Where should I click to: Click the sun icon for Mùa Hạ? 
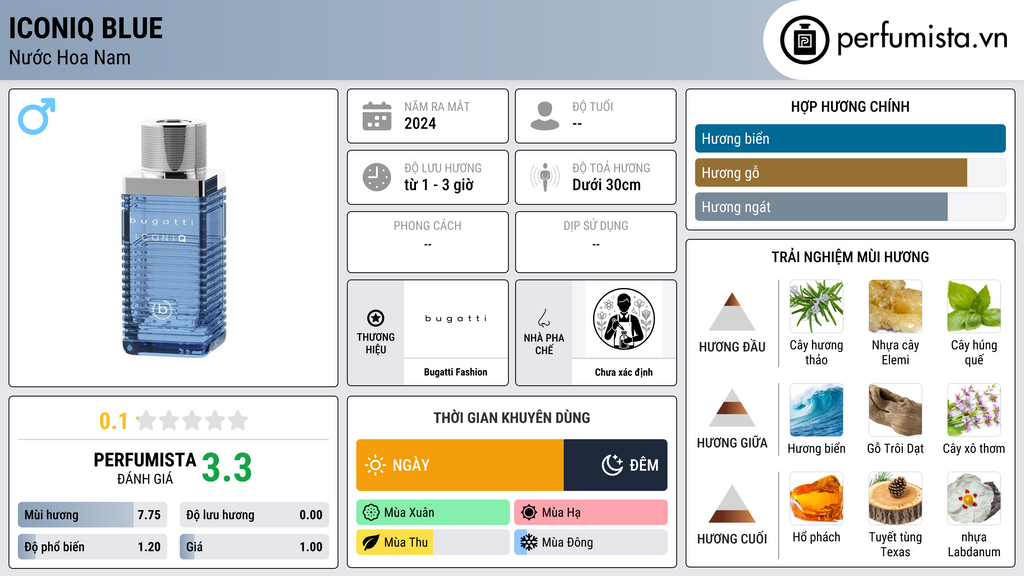pos(529,513)
